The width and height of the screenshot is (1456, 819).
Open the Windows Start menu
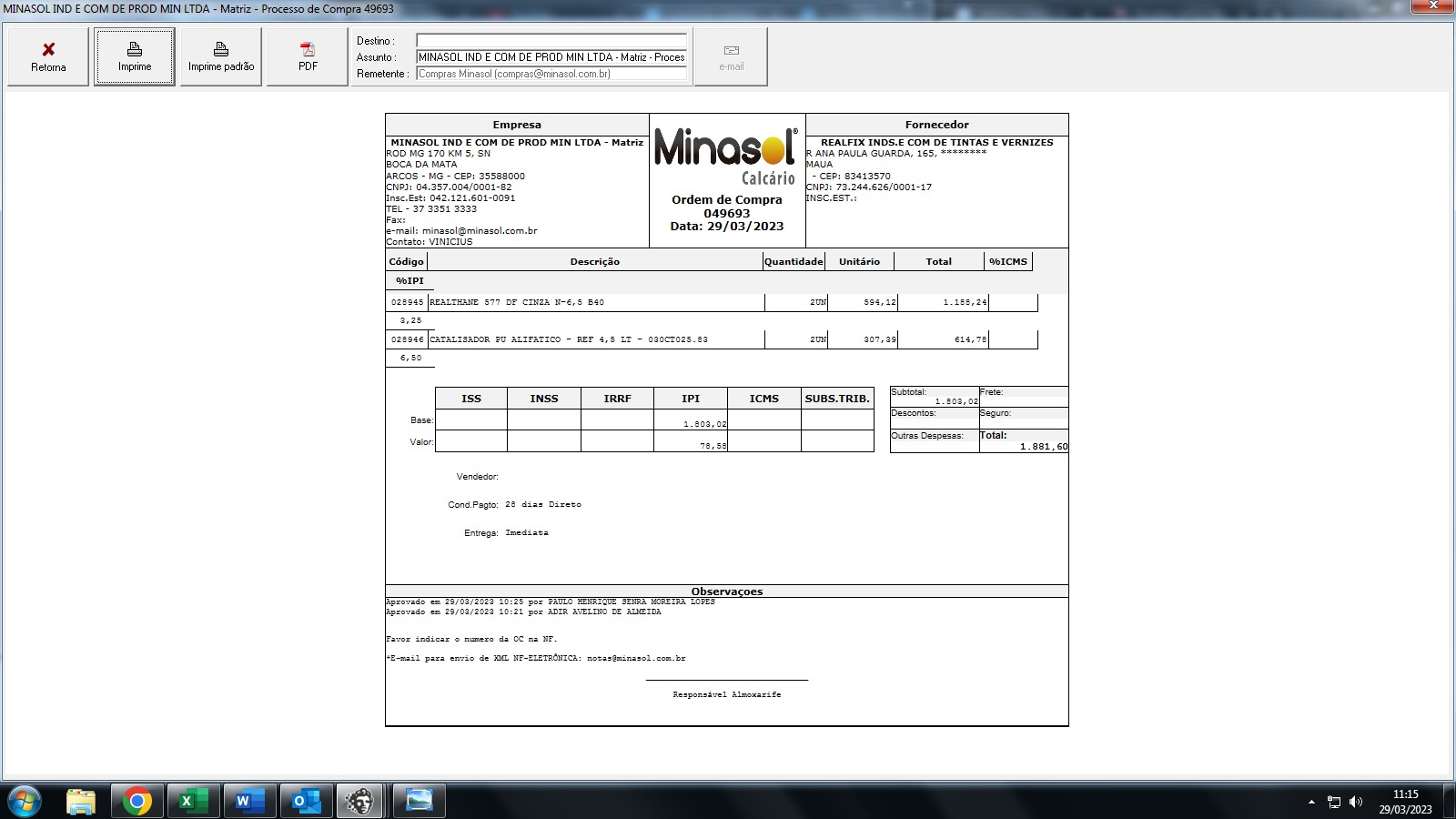[x=24, y=801]
